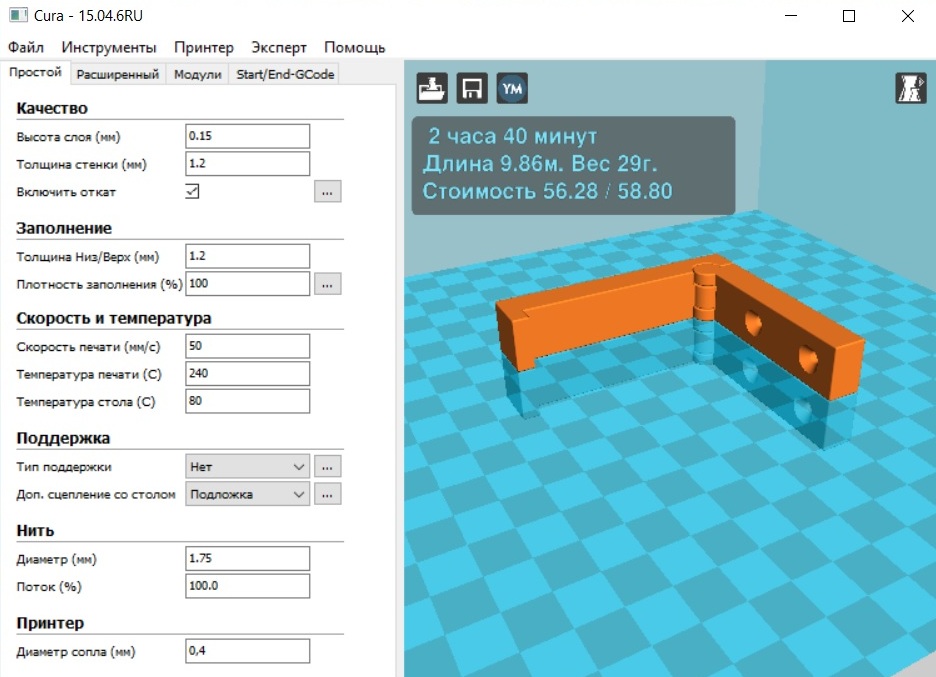Open the Эксперт menu
Image resolution: width=936 pixels, height=677 pixels.
(279, 47)
